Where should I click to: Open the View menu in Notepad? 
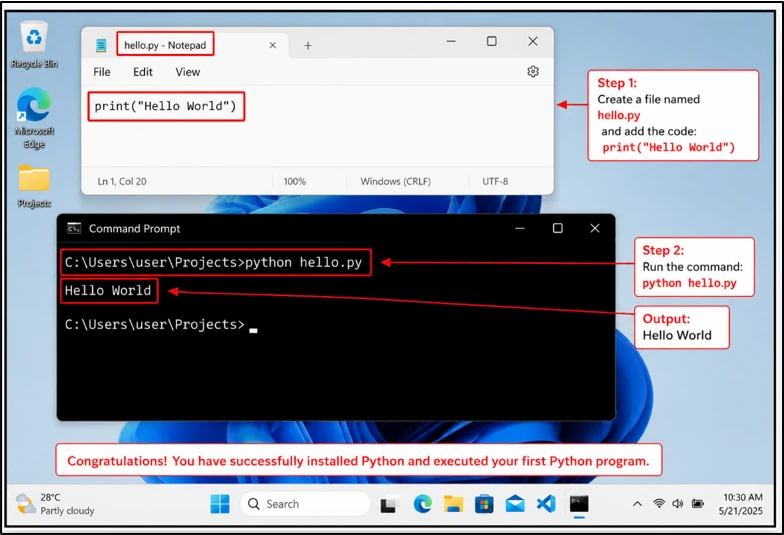click(x=188, y=72)
